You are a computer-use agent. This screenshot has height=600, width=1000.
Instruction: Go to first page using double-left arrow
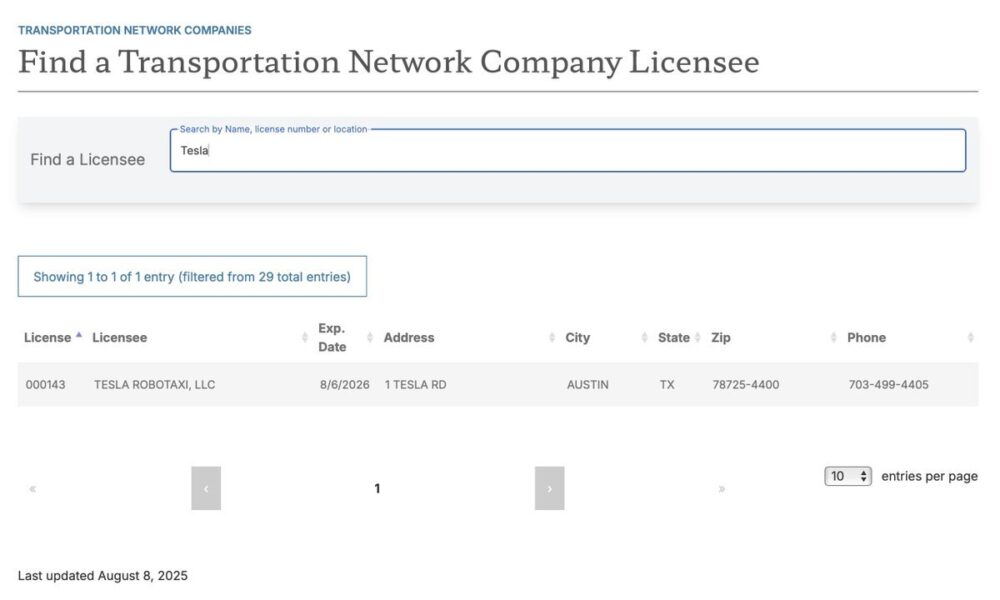(33, 489)
